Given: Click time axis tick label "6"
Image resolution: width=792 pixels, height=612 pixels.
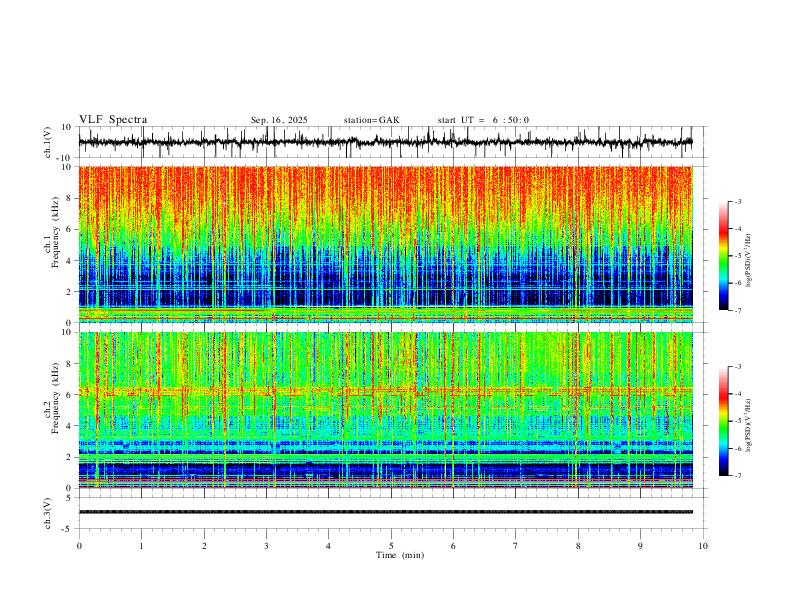Looking at the screenshot, I should coord(454,546).
